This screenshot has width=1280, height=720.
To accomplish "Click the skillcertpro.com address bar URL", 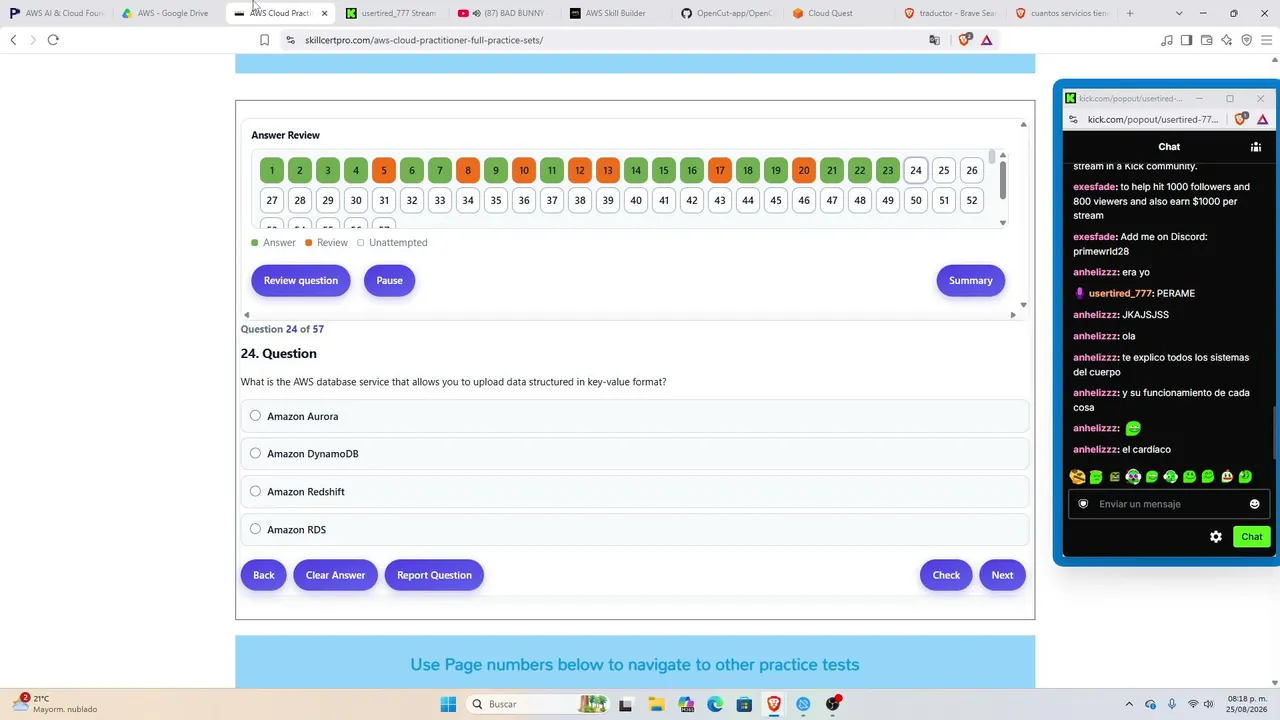I will [x=424, y=40].
